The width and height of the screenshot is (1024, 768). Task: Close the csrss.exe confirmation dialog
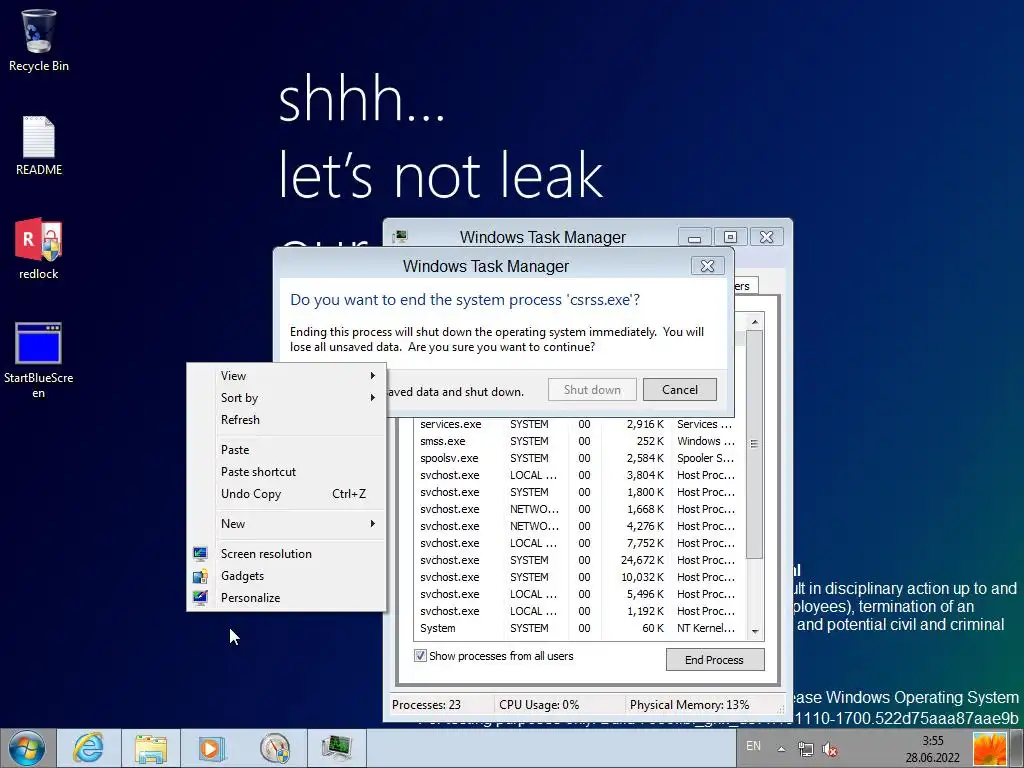click(707, 265)
